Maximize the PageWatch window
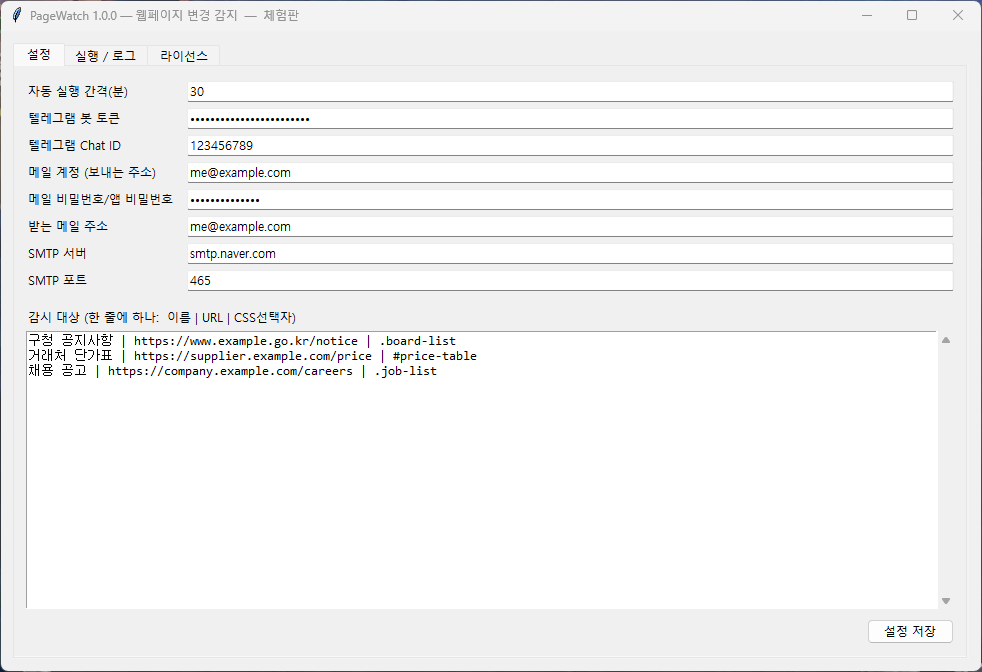 coord(912,15)
